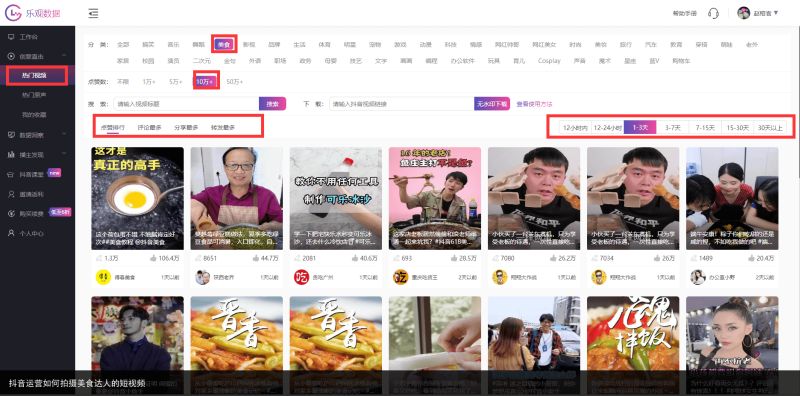Choose the 美食 category filter
The height and width of the screenshot is (396, 800).
224,44
